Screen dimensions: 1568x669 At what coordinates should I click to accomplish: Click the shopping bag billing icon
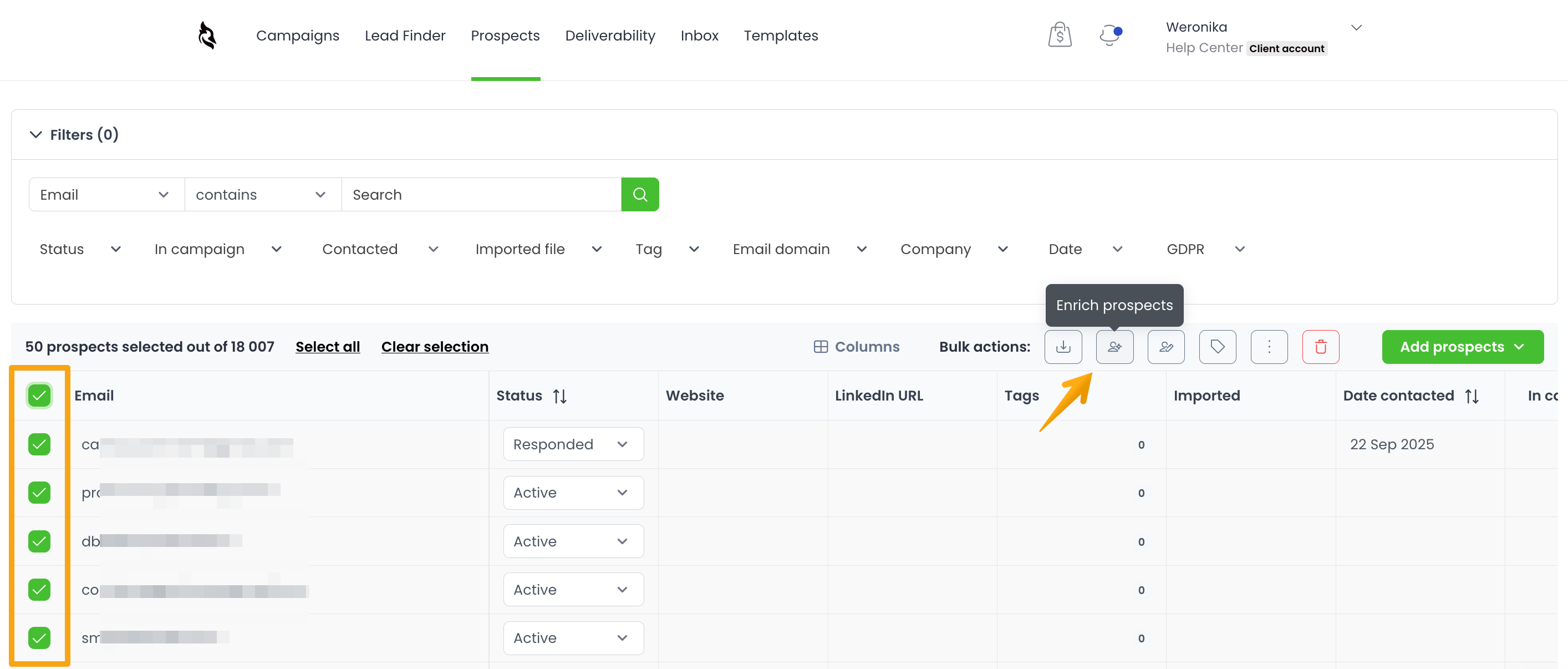click(1059, 36)
